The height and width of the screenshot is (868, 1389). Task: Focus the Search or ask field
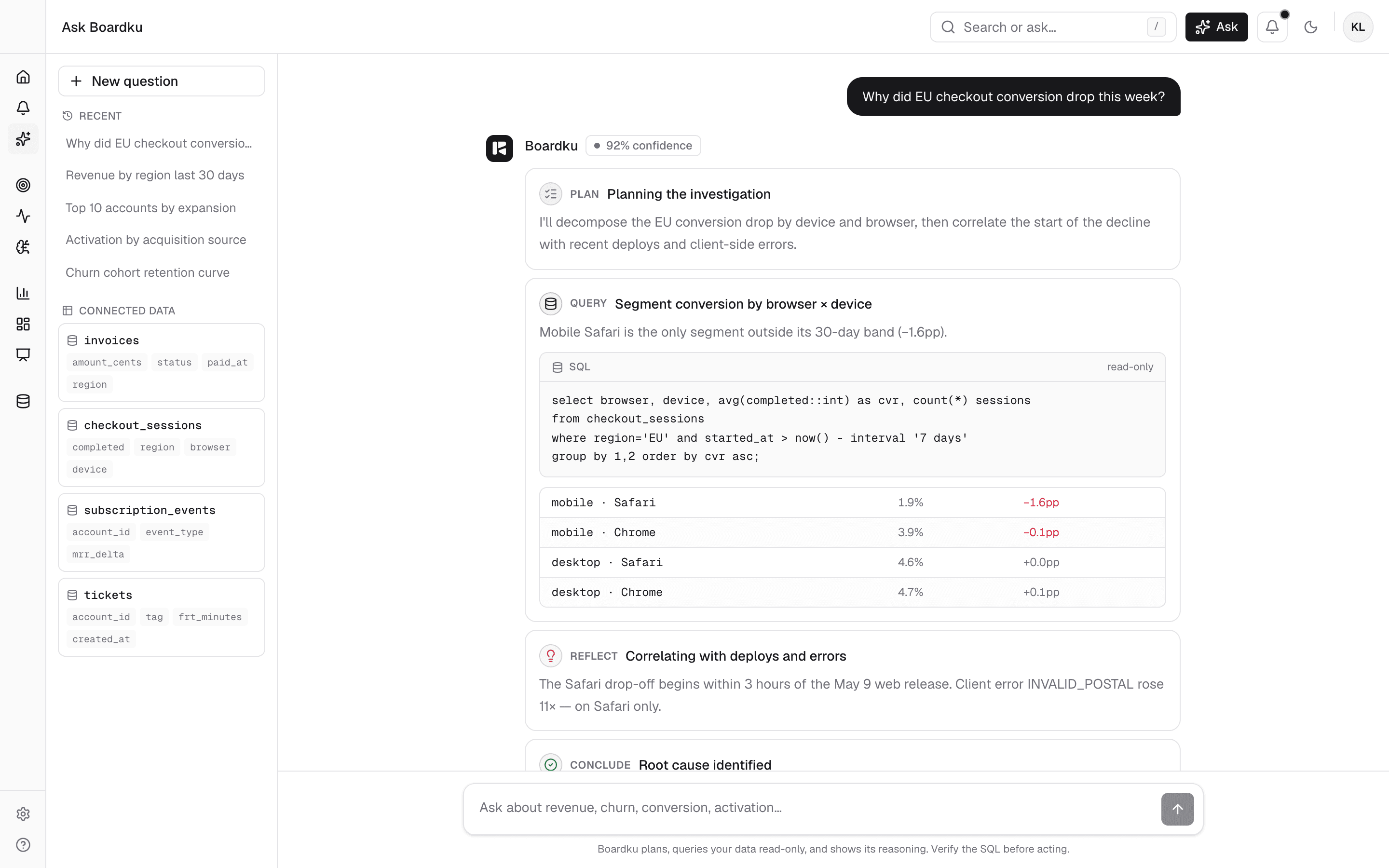point(1053,27)
